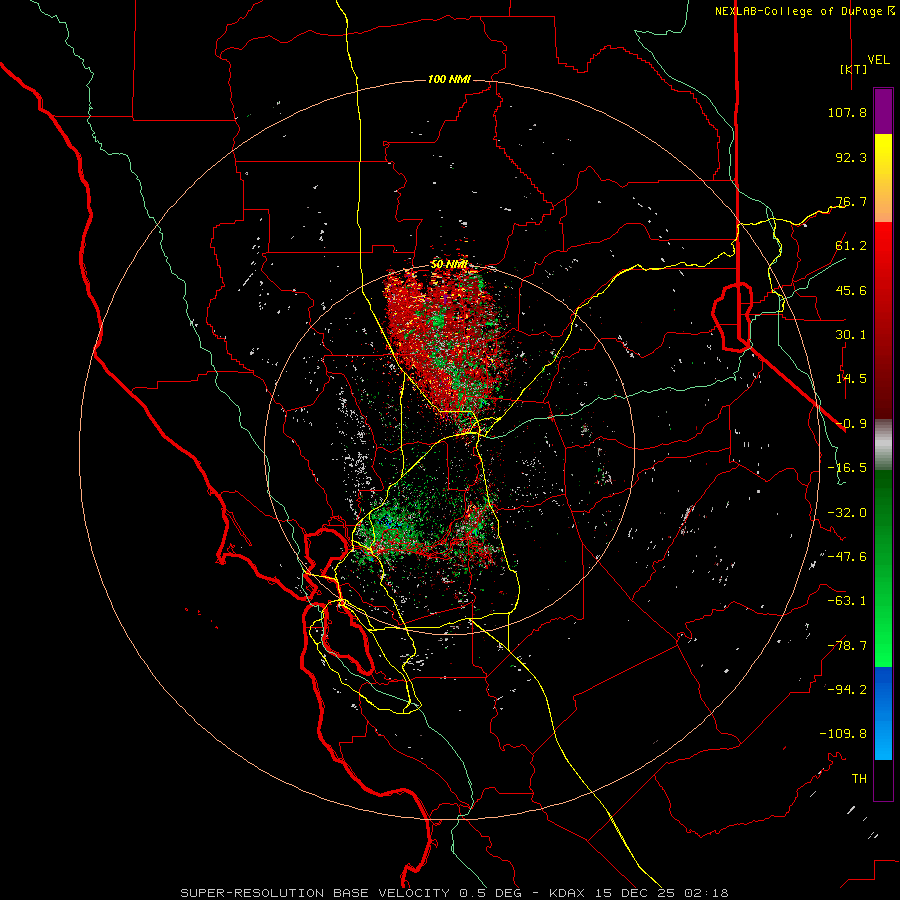Click the -32.0 legend value
The height and width of the screenshot is (900, 900).
tap(847, 513)
